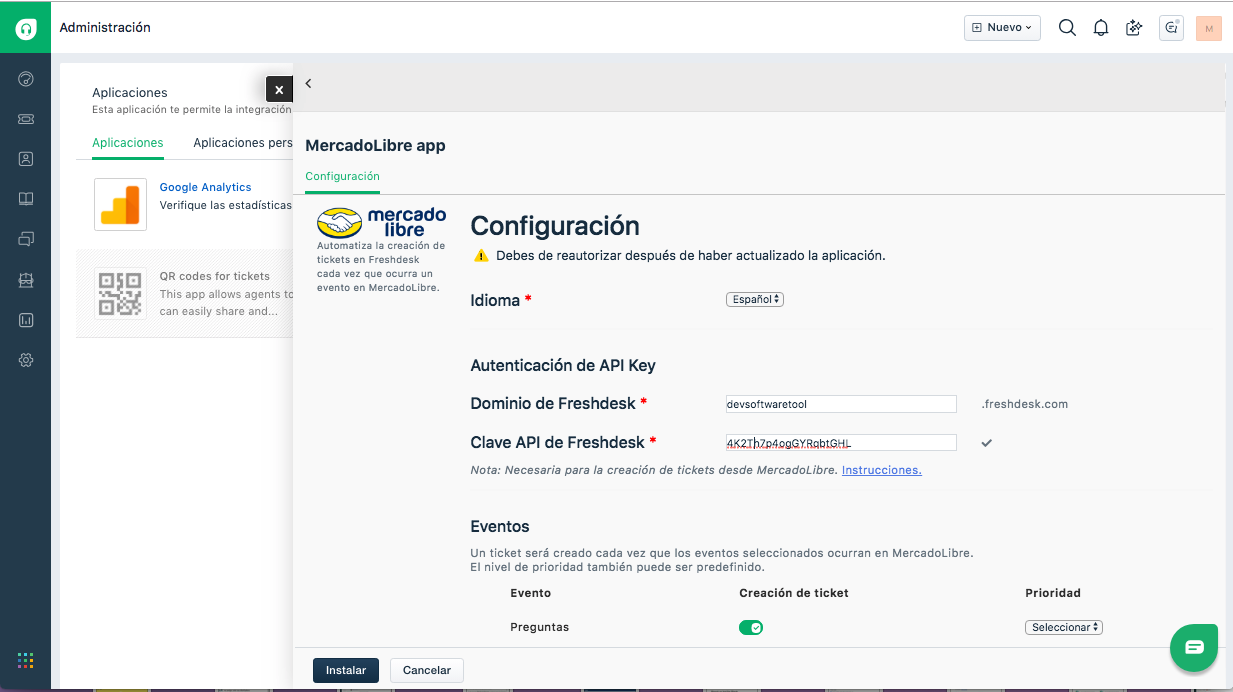The height and width of the screenshot is (692, 1233).
Task: Click the Instalar button
Action: pyautogui.click(x=346, y=670)
